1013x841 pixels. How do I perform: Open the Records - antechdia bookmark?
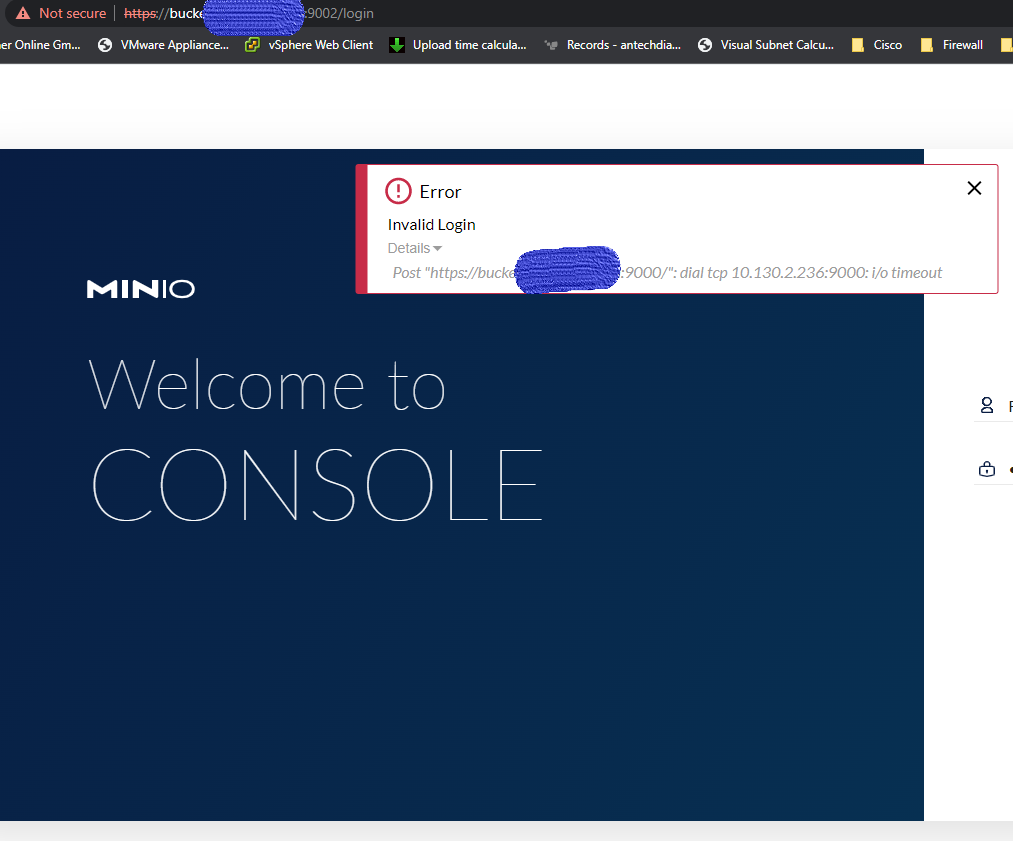[x=612, y=45]
